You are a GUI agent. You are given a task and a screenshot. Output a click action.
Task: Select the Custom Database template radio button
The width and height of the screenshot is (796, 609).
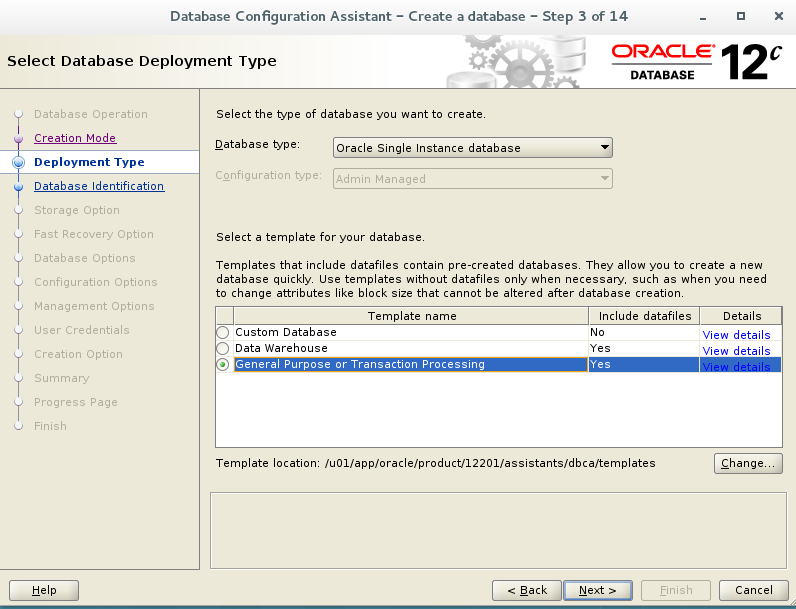pyautogui.click(x=223, y=332)
